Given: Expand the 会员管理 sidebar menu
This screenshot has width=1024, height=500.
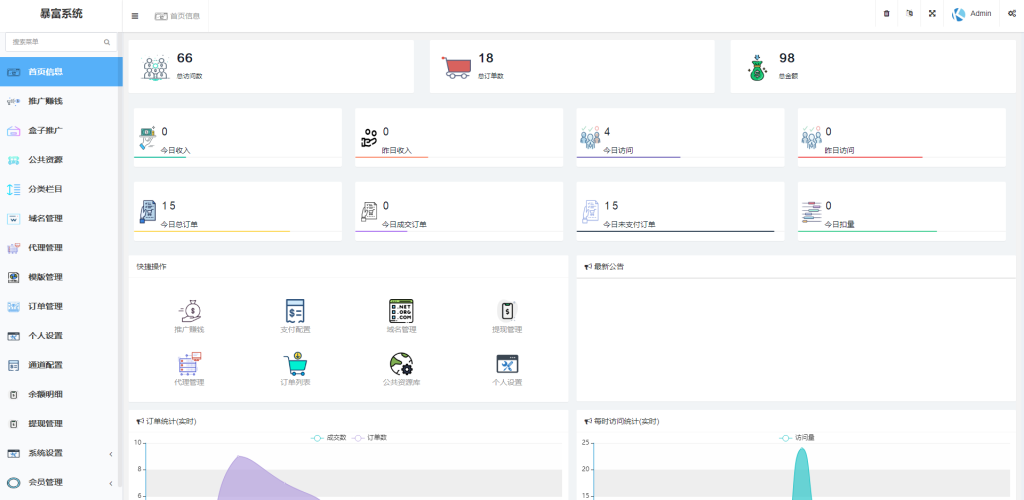Looking at the screenshot, I should [x=60, y=482].
